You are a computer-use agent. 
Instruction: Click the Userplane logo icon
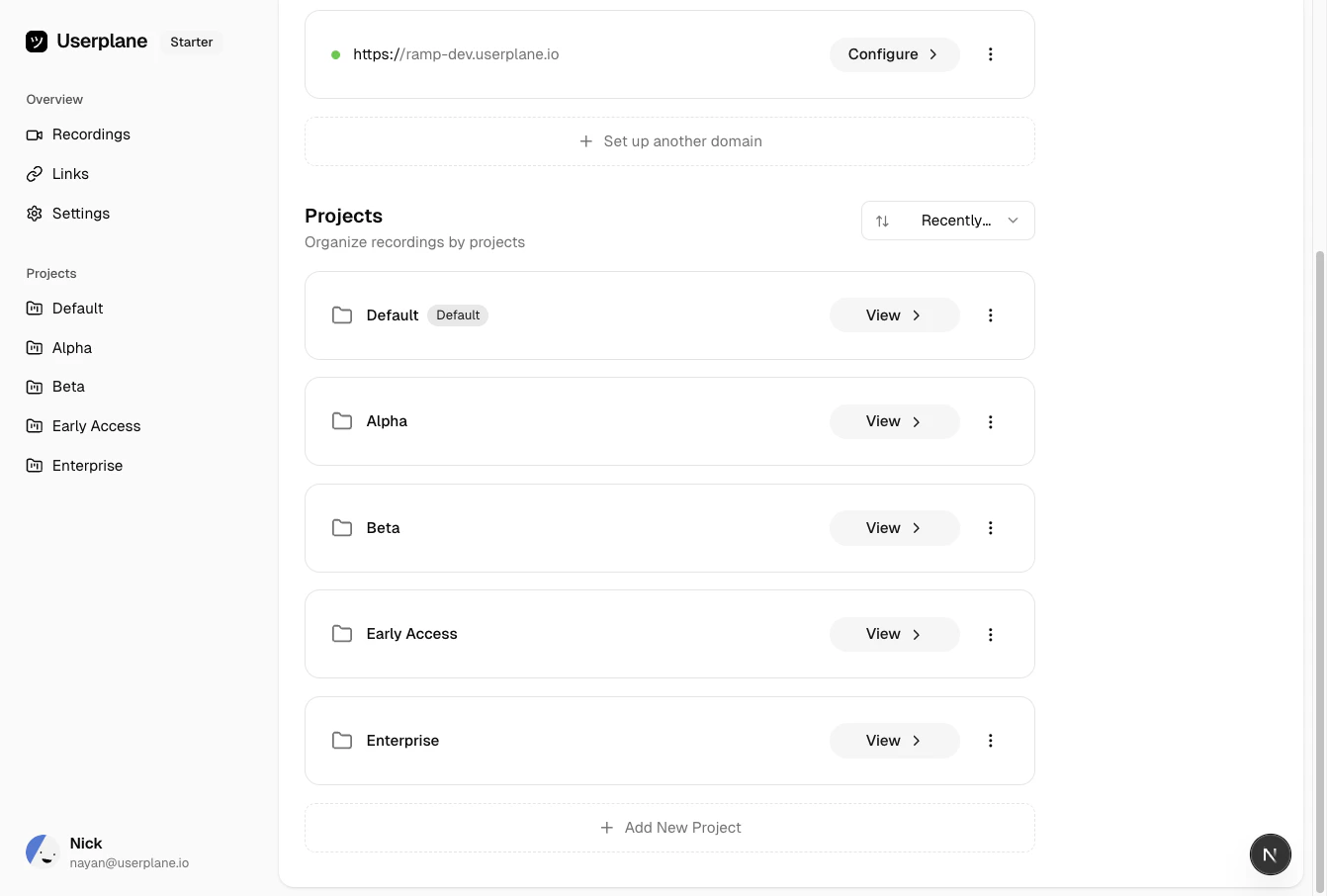coord(37,42)
